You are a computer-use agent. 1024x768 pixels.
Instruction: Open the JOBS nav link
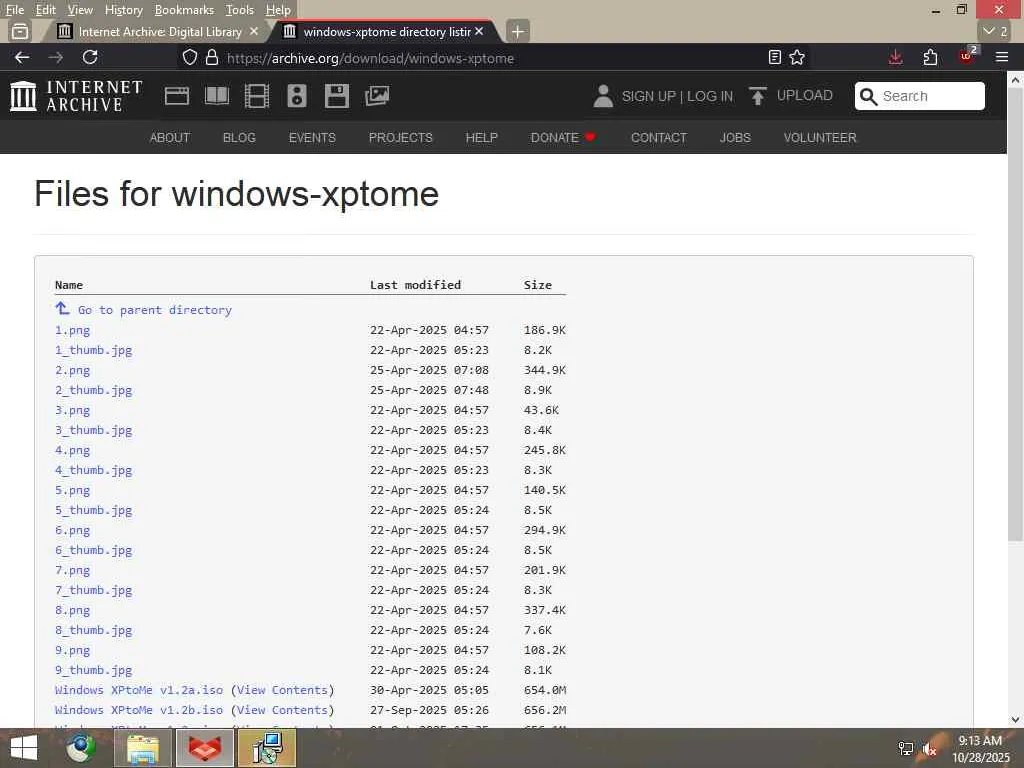pyautogui.click(x=735, y=138)
